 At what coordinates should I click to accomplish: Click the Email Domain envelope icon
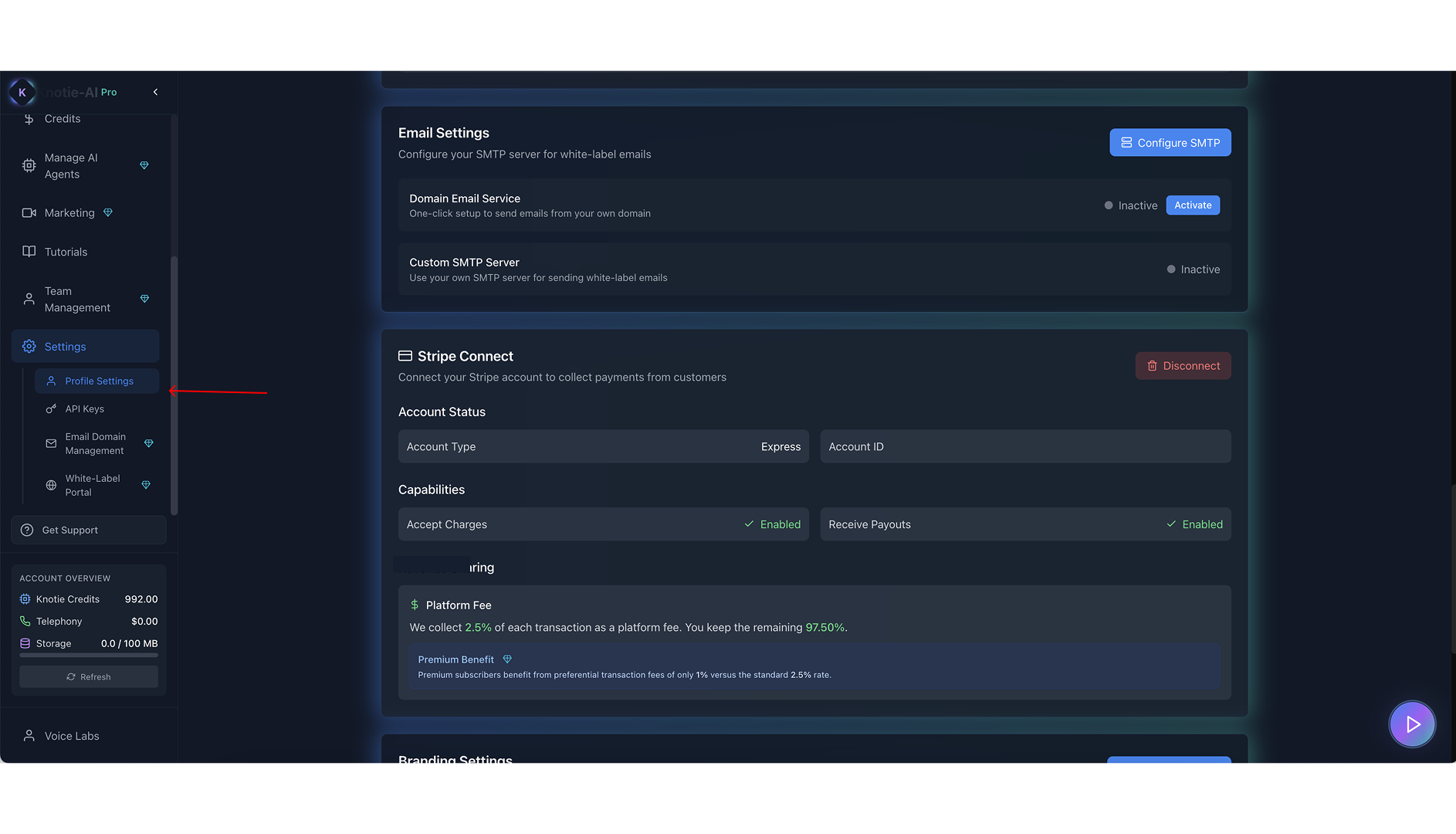click(x=51, y=444)
